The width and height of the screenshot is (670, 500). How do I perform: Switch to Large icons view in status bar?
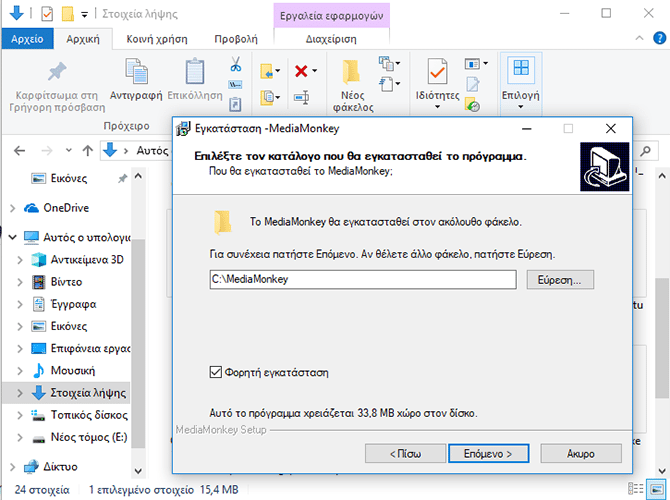tap(656, 489)
